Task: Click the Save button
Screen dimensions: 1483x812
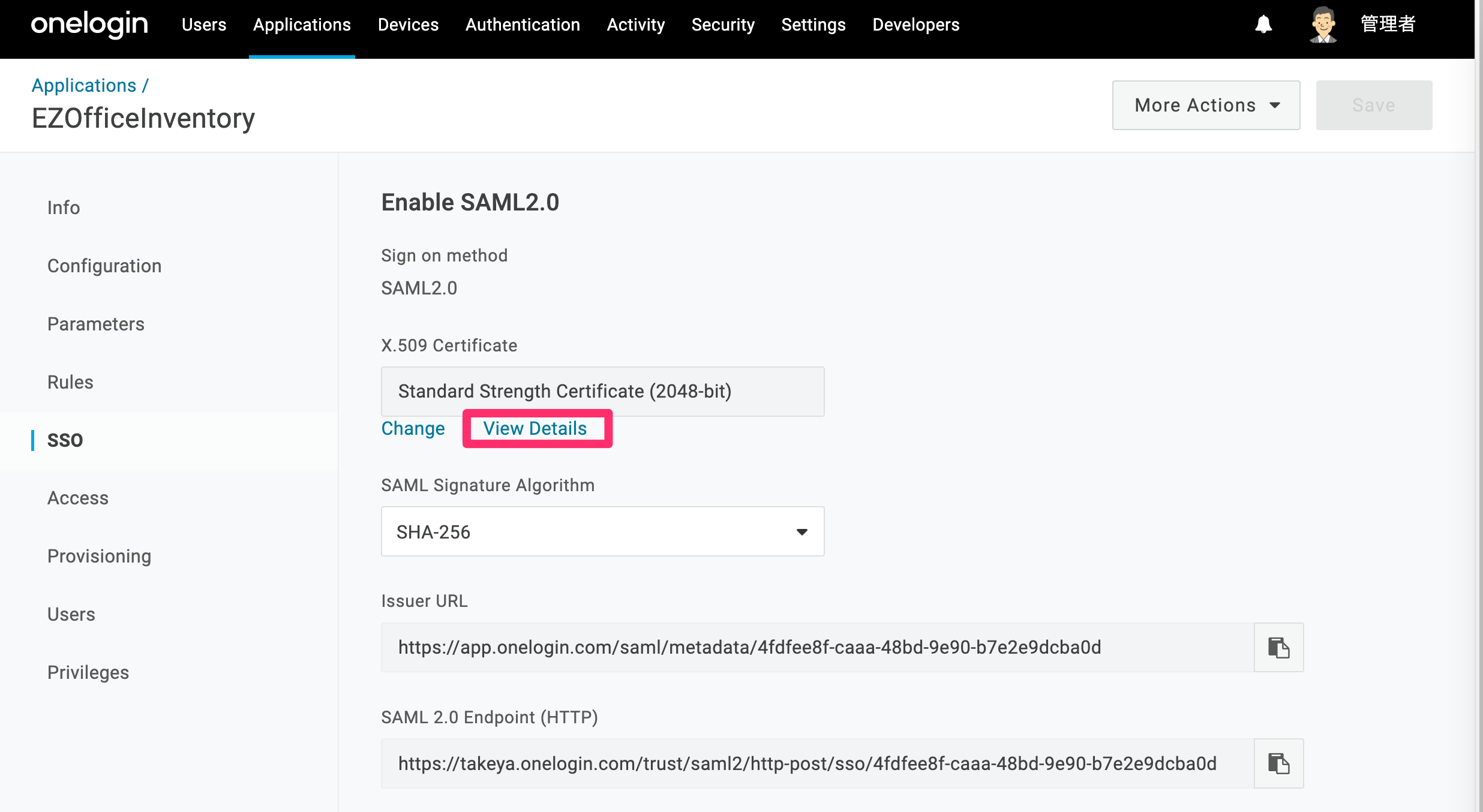Action: click(x=1374, y=105)
